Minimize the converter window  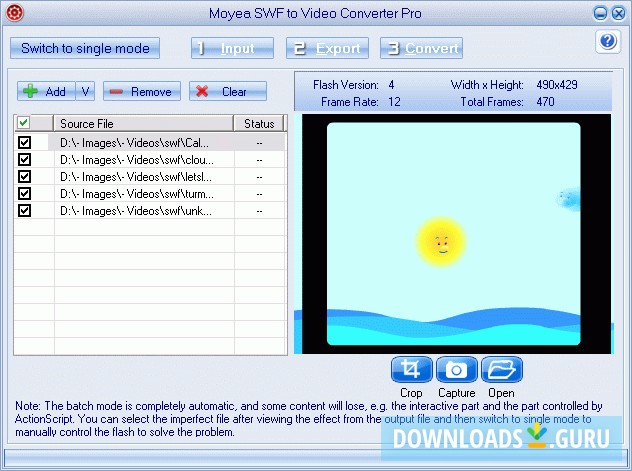coord(600,13)
